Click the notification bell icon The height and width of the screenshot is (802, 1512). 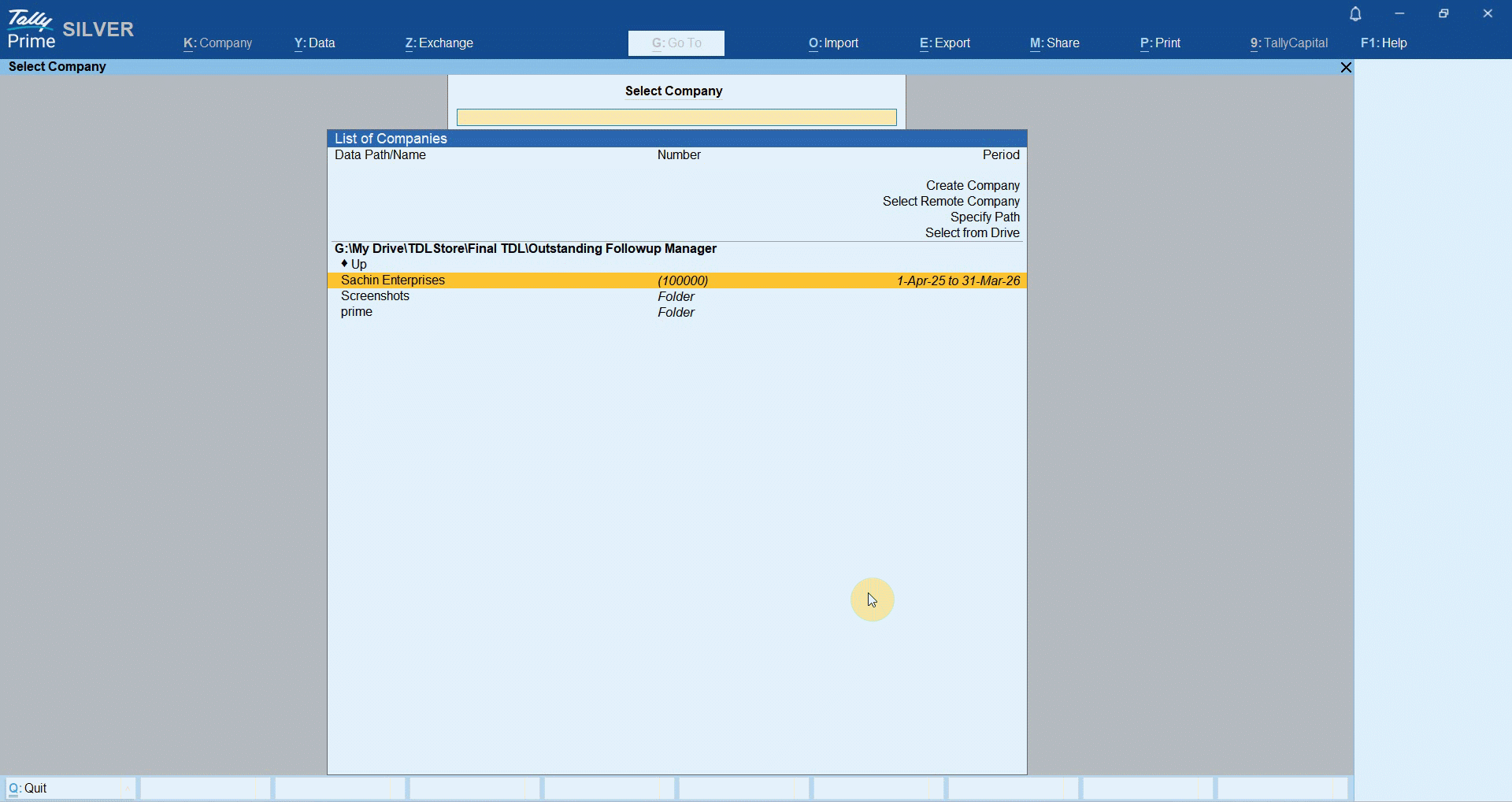(x=1355, y=14)
